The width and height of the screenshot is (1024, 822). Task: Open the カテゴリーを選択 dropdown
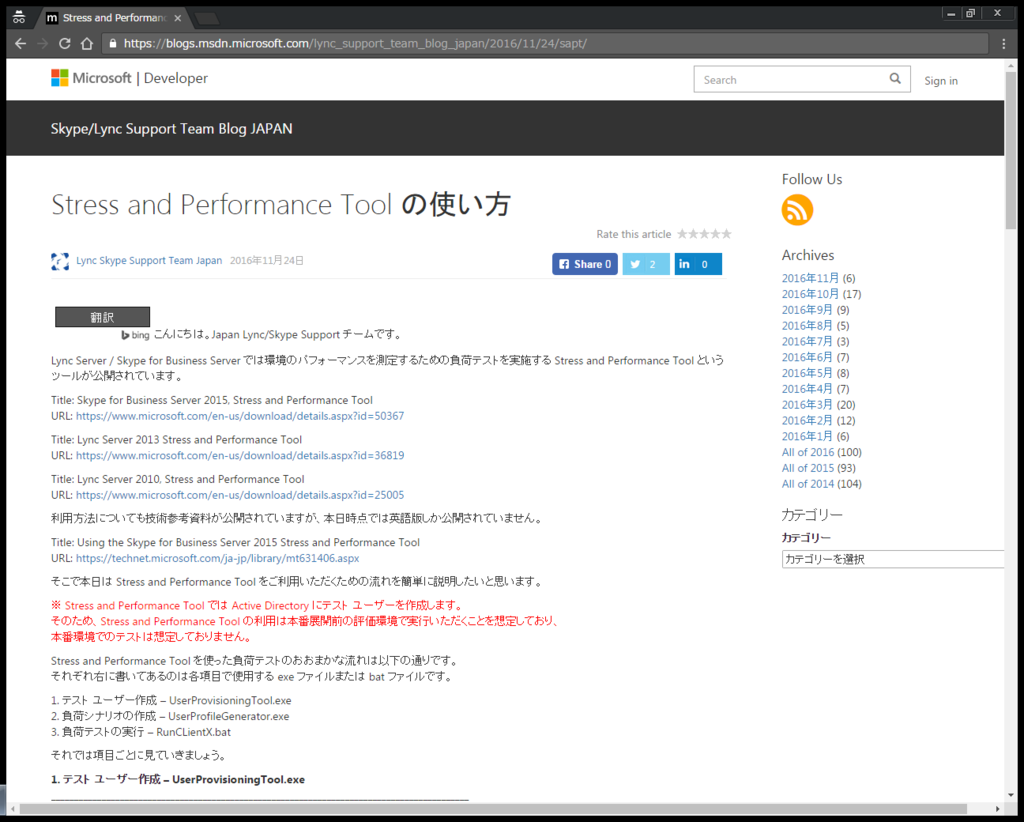click(x=893, y=559)
